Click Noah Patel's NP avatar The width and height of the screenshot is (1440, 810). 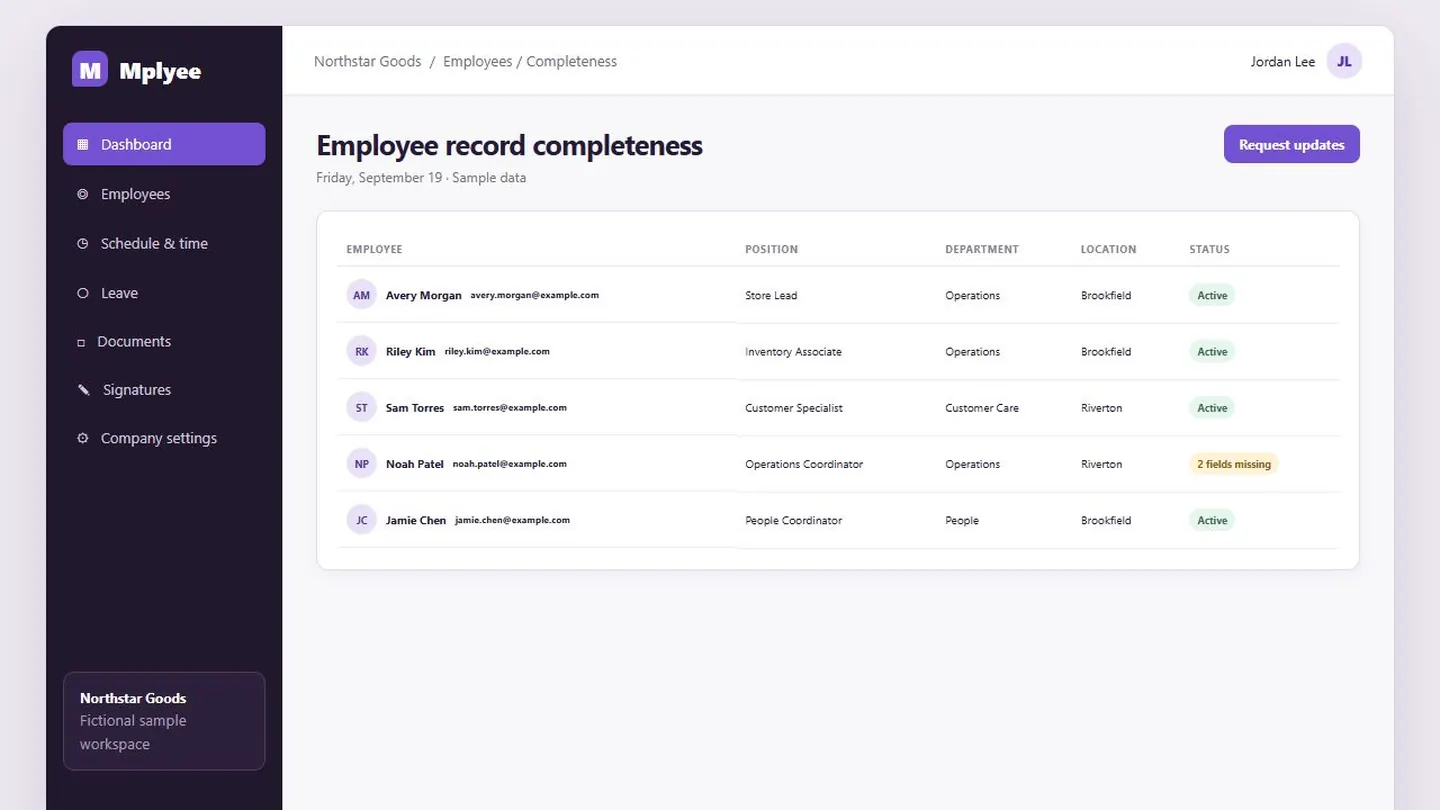362,464
